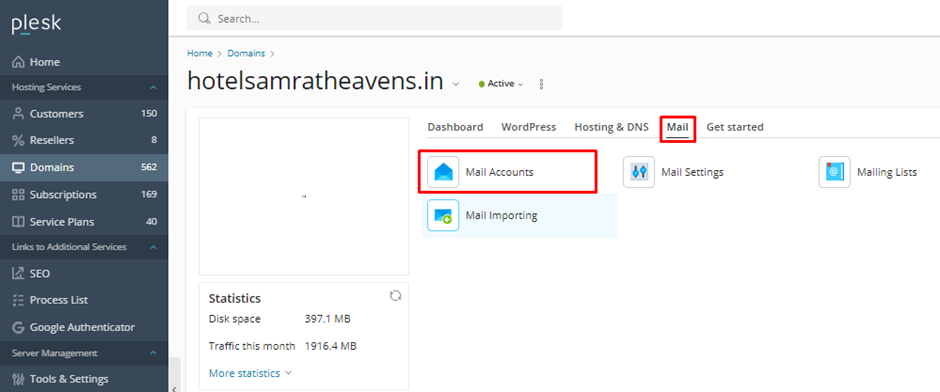Click the Mail Settings icon
Viewport: 940px width, 392px height.
[x=638, y=172]
